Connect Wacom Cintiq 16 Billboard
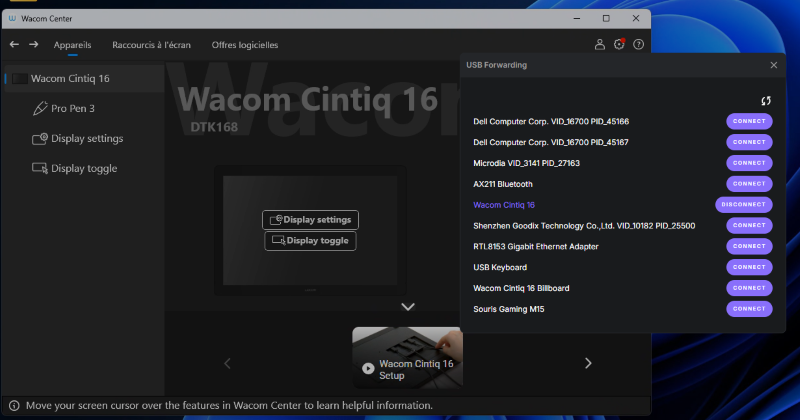 pos(749,288)
